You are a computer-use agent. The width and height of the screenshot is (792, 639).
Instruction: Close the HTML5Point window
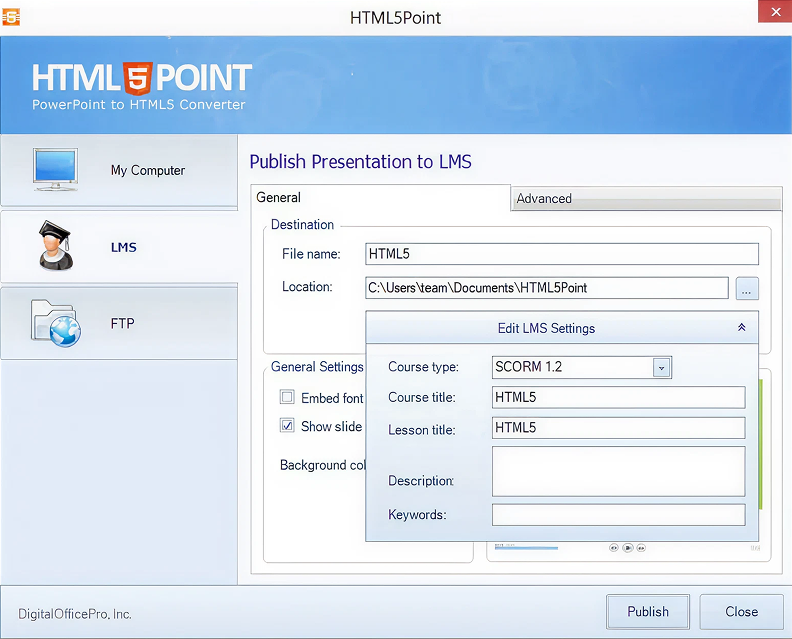coord(775,11)
